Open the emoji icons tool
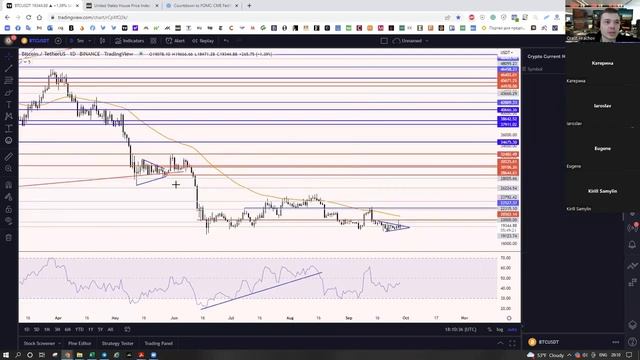 point(9,140)
